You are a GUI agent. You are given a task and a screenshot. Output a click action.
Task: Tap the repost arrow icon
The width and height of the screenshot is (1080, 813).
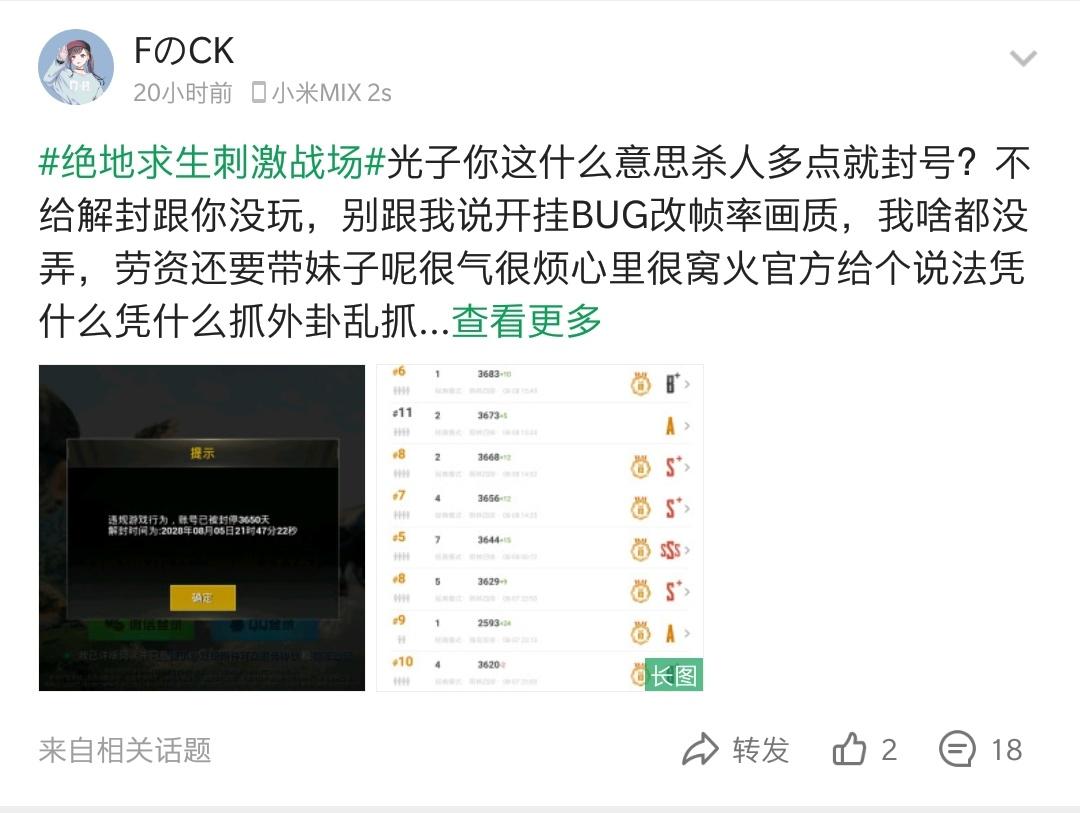pyautogui.click(x=700, y=750)
